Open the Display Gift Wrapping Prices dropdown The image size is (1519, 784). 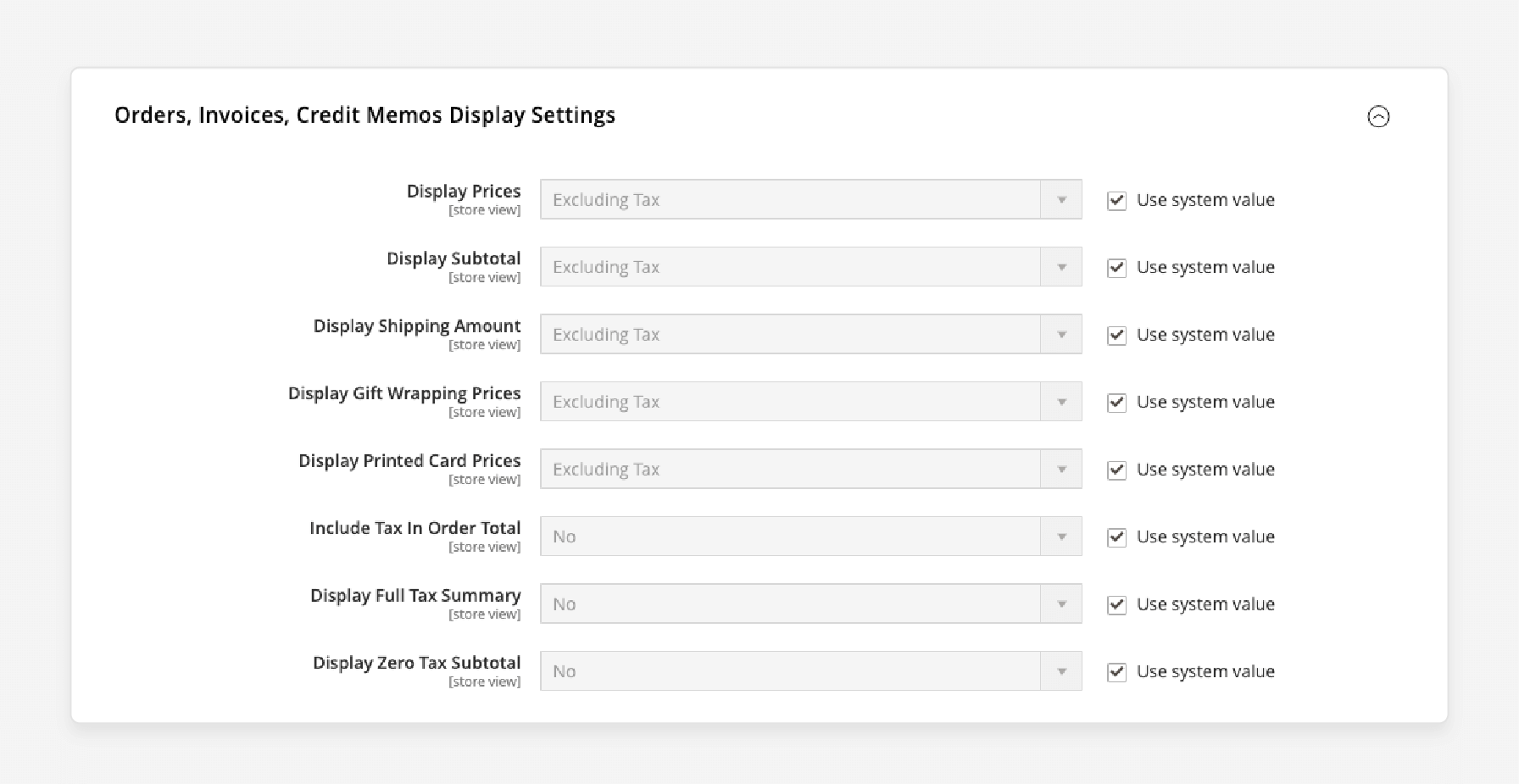pyautogui.click(x=810, y=402)
